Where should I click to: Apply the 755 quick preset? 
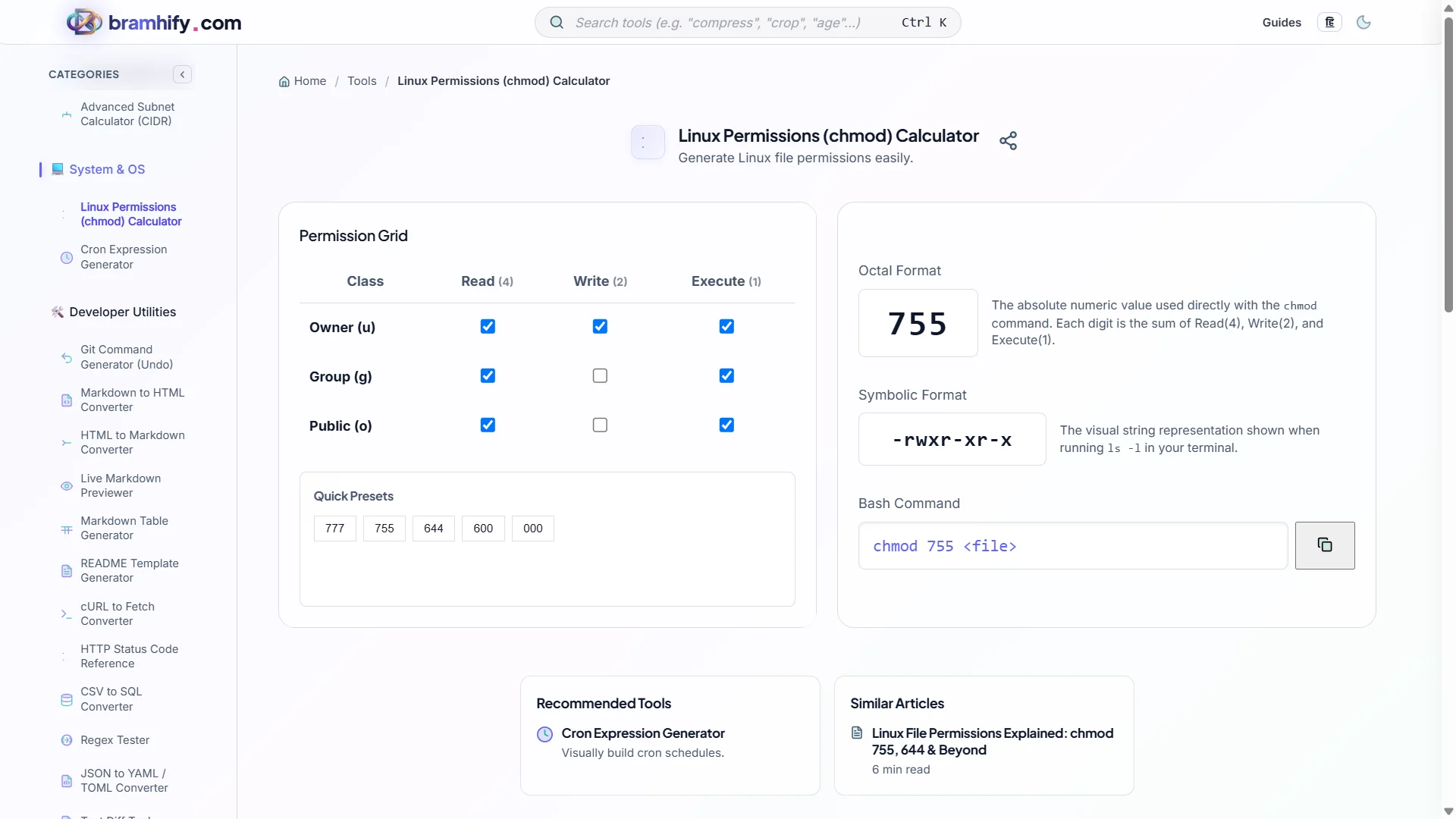pyautogui.click(x=384, y=529)
